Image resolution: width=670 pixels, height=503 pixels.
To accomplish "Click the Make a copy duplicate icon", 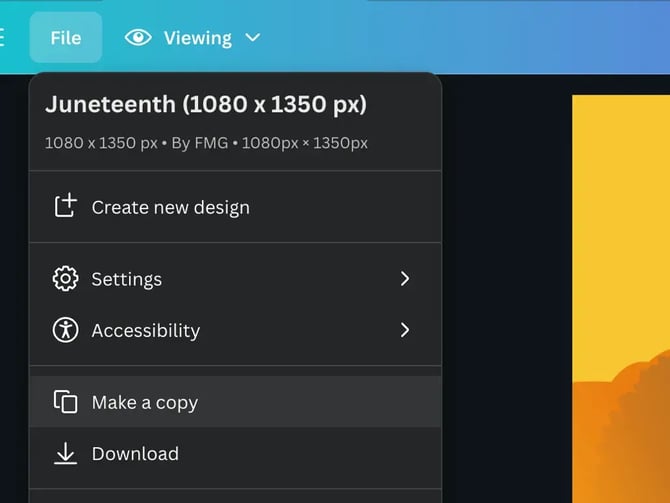I will coord(65,402).
